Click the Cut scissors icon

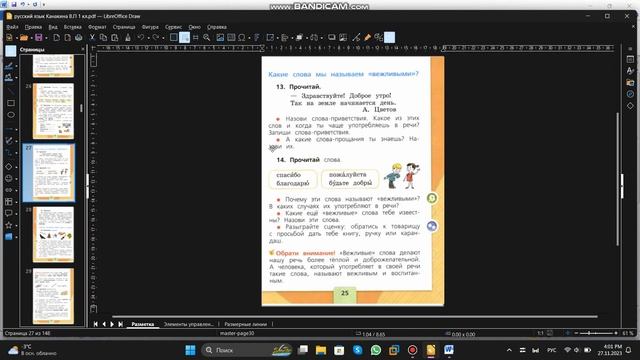point(92,38)
